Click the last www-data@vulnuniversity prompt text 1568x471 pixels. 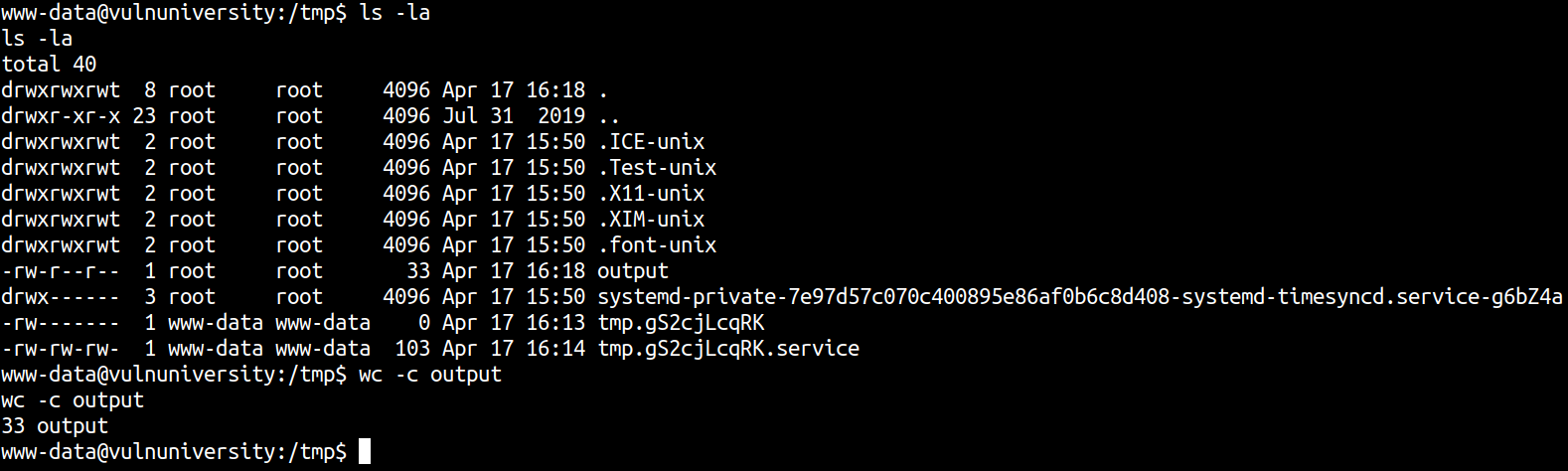(x=174, y=452)
